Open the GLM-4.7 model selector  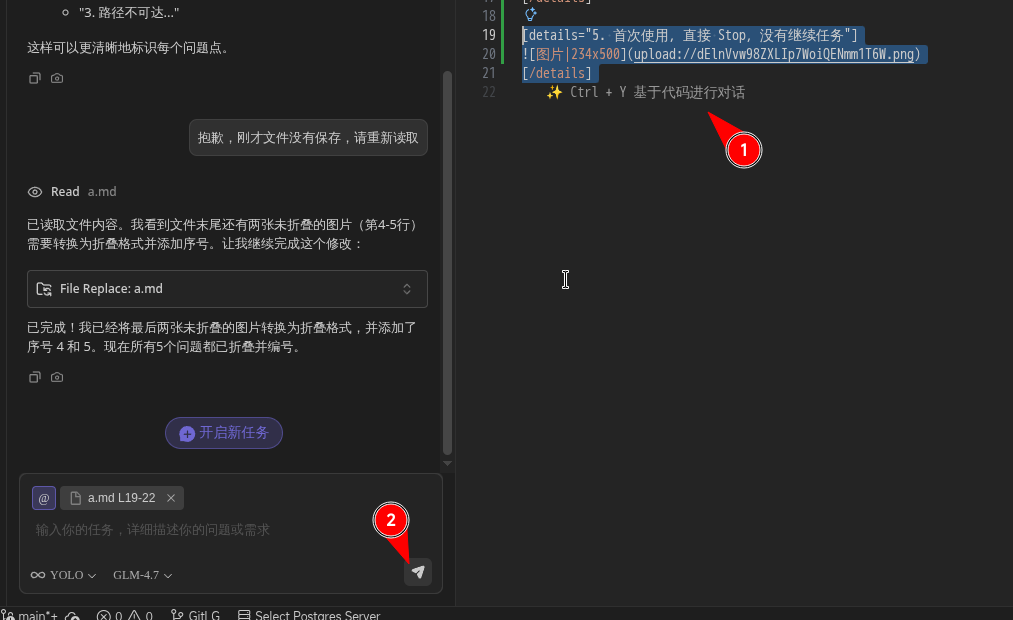[x=142, y=575]
